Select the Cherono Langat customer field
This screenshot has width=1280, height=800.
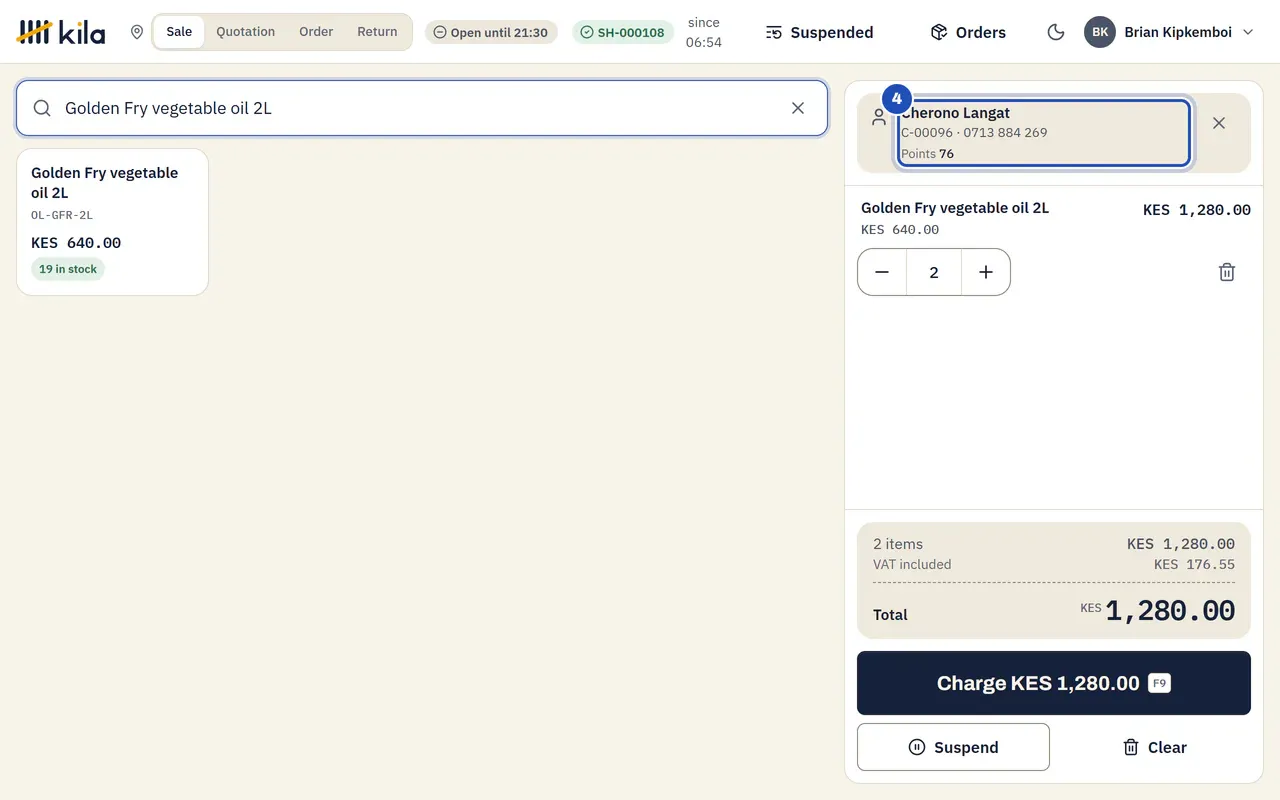click(1044, 133)
